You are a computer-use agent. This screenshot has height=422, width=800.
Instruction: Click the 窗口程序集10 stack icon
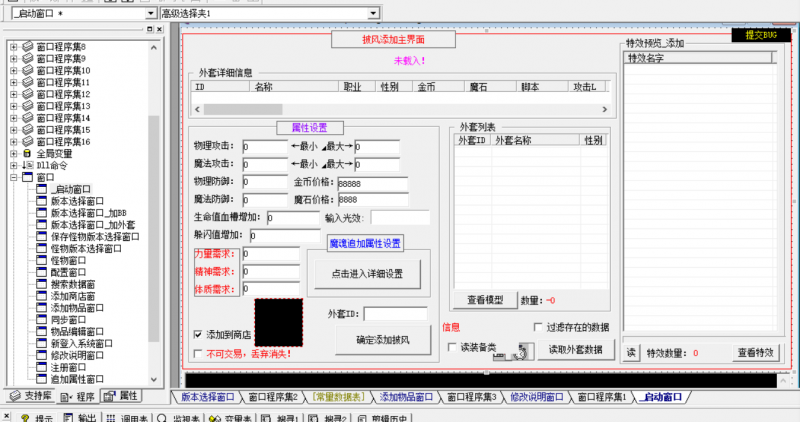point(28,70)
